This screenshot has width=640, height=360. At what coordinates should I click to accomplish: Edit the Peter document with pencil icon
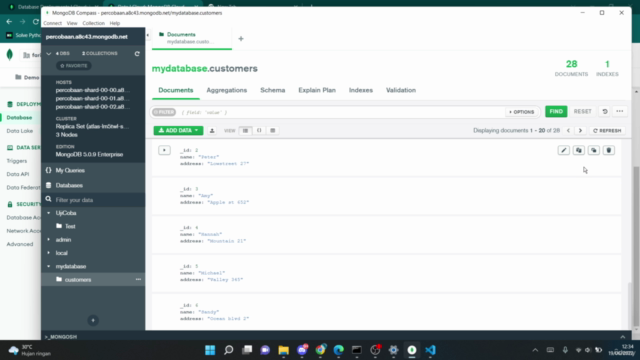click(564, 150)
